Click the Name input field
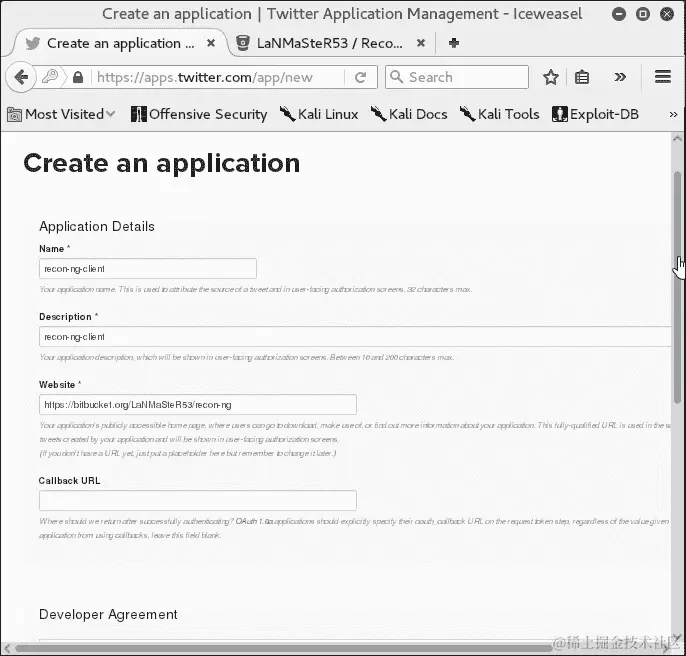 (x=148, y=268)
